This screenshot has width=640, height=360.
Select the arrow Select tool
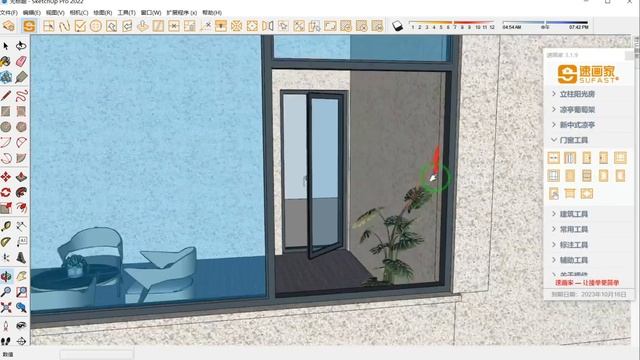tap(6, 46)
